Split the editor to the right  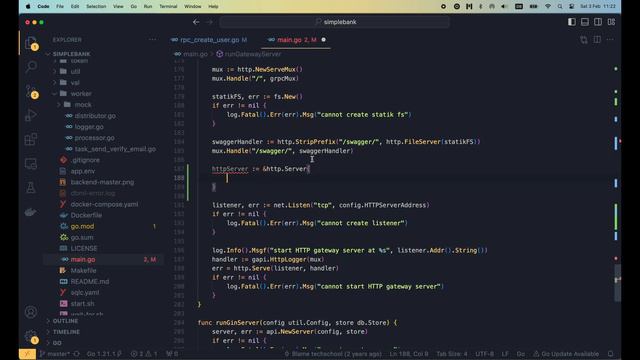pyautogui.click(x=597, y=40)
